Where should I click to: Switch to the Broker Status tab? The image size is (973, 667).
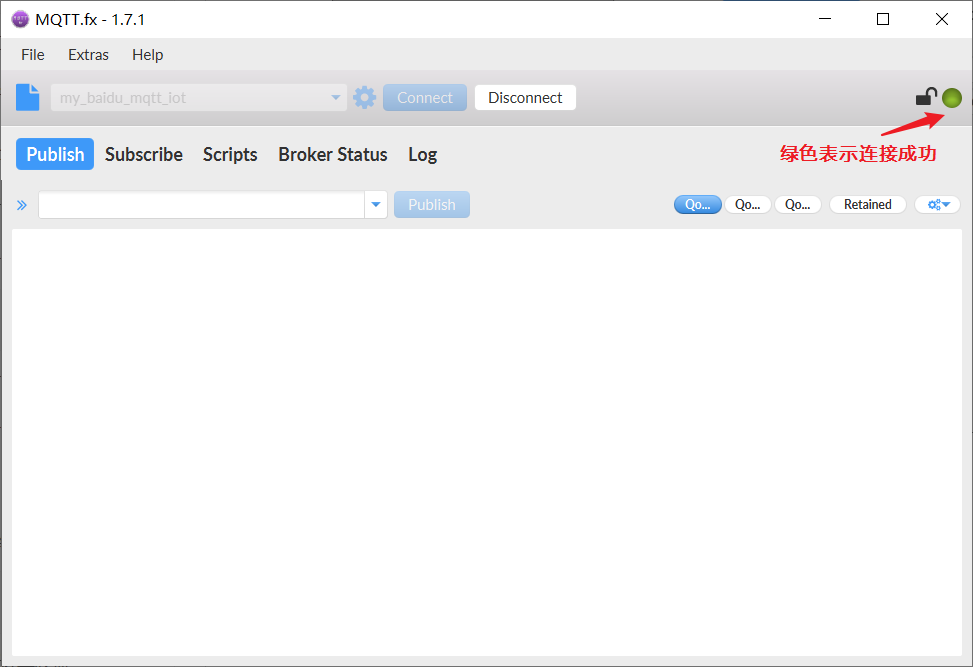pyautogui.click(x=333, y=154)
